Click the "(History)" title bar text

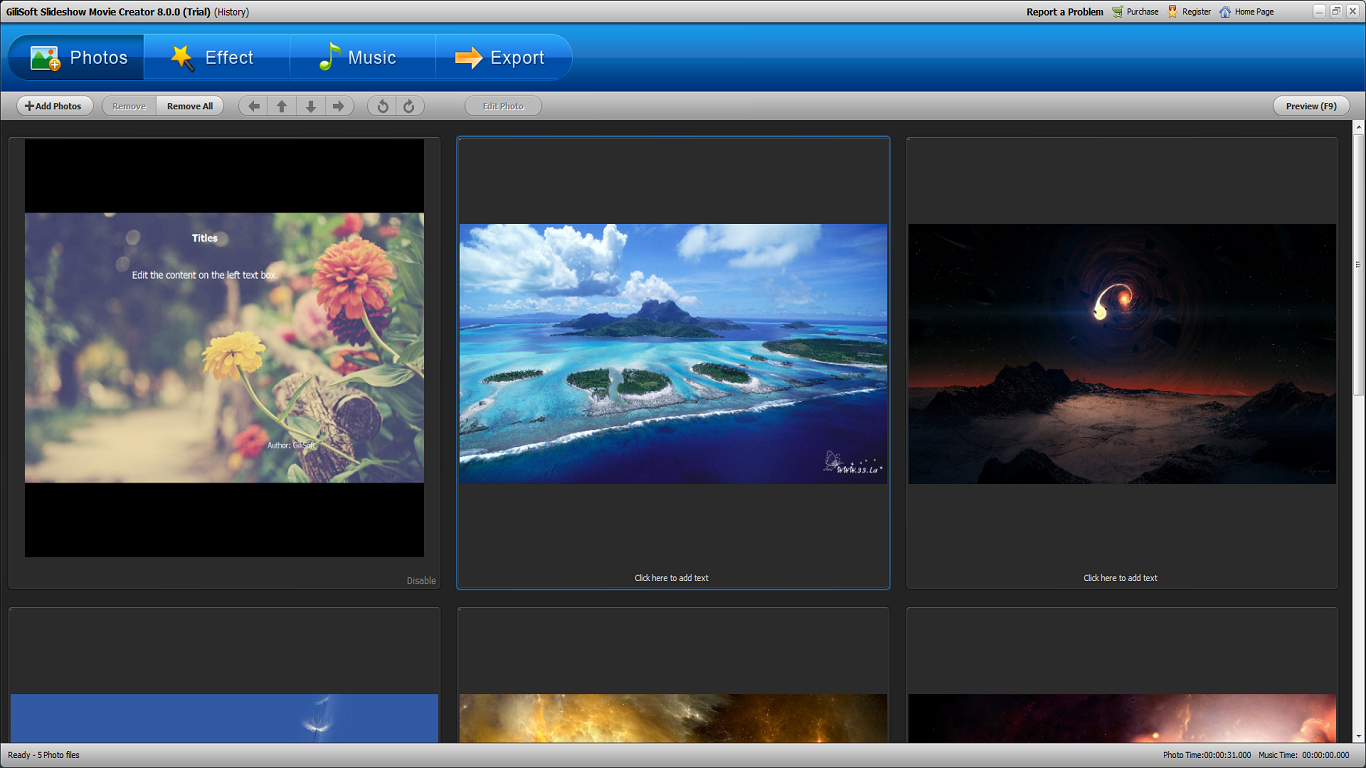click(231, 12)
